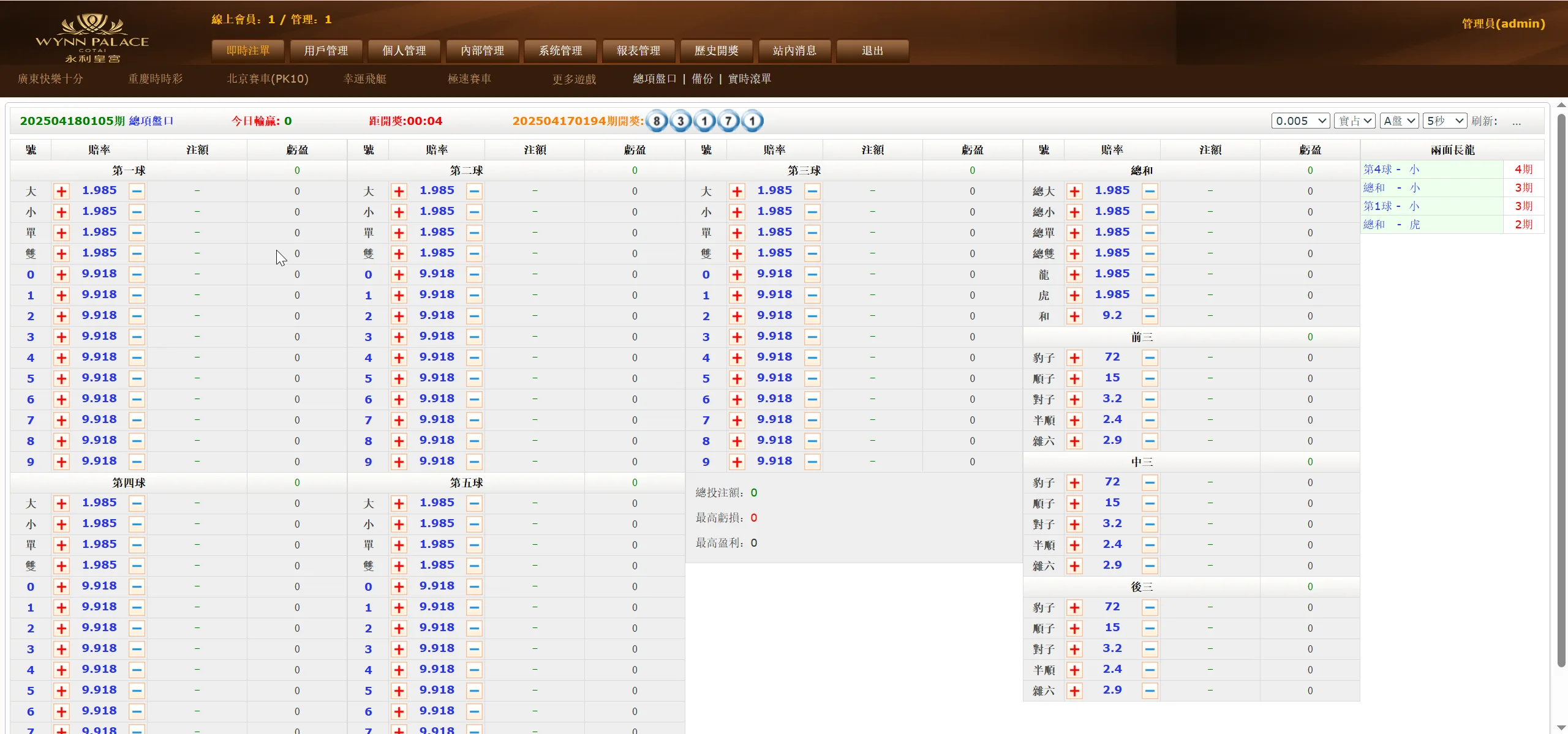Decrease 總大 odds
This screenshot has width=1568, height=734.
(x=1150, y=190)
